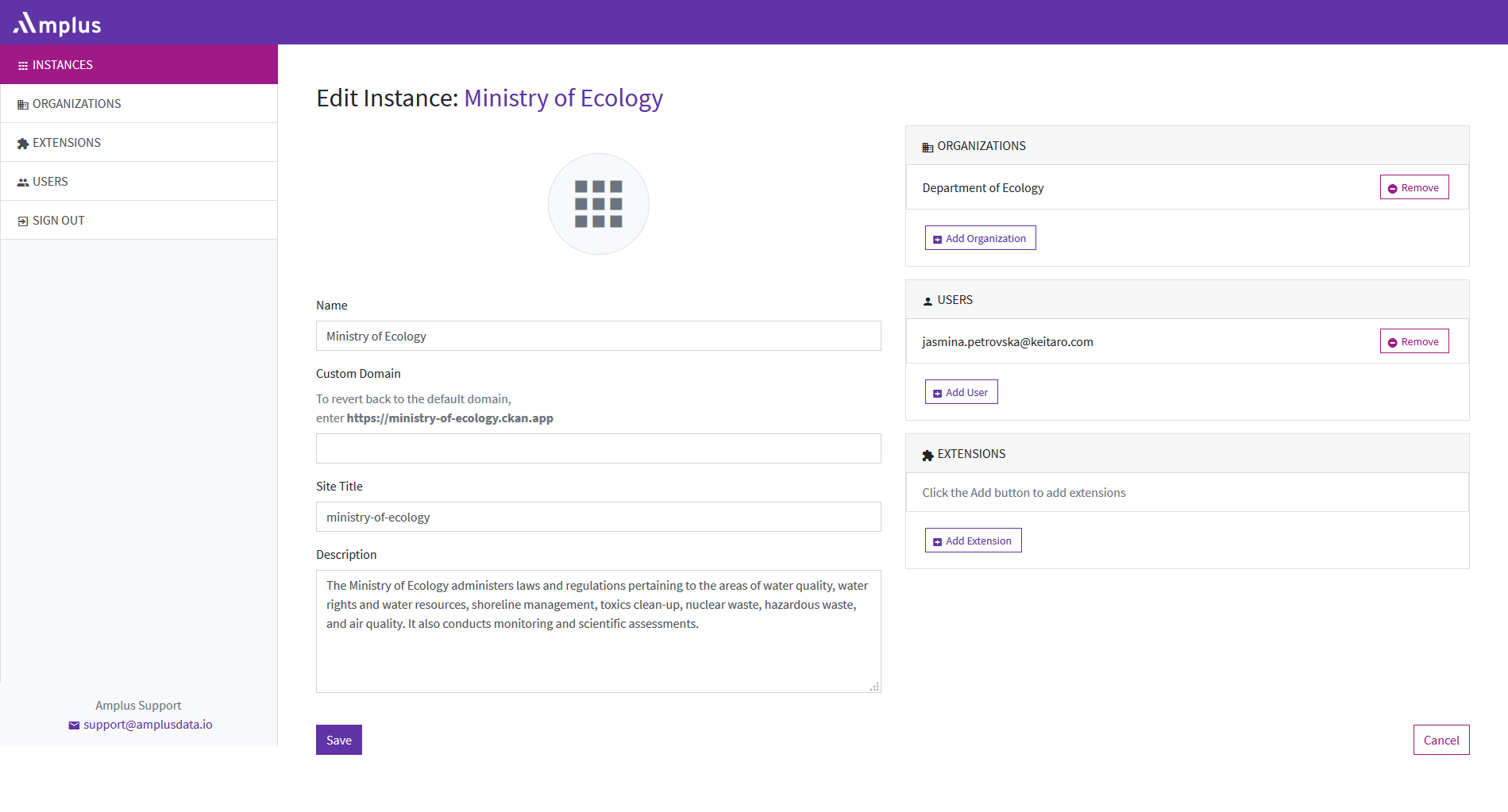Image resolution: width=1508 pixels, height=812 pixels.
Task: Click 'Click the Add button to add extensions' text
Action: pos(1024,493)
